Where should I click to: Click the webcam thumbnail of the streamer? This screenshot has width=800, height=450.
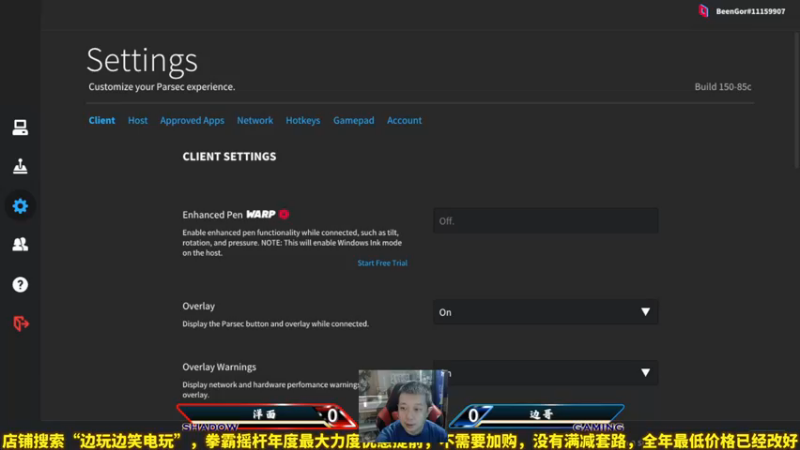(403, 406)
